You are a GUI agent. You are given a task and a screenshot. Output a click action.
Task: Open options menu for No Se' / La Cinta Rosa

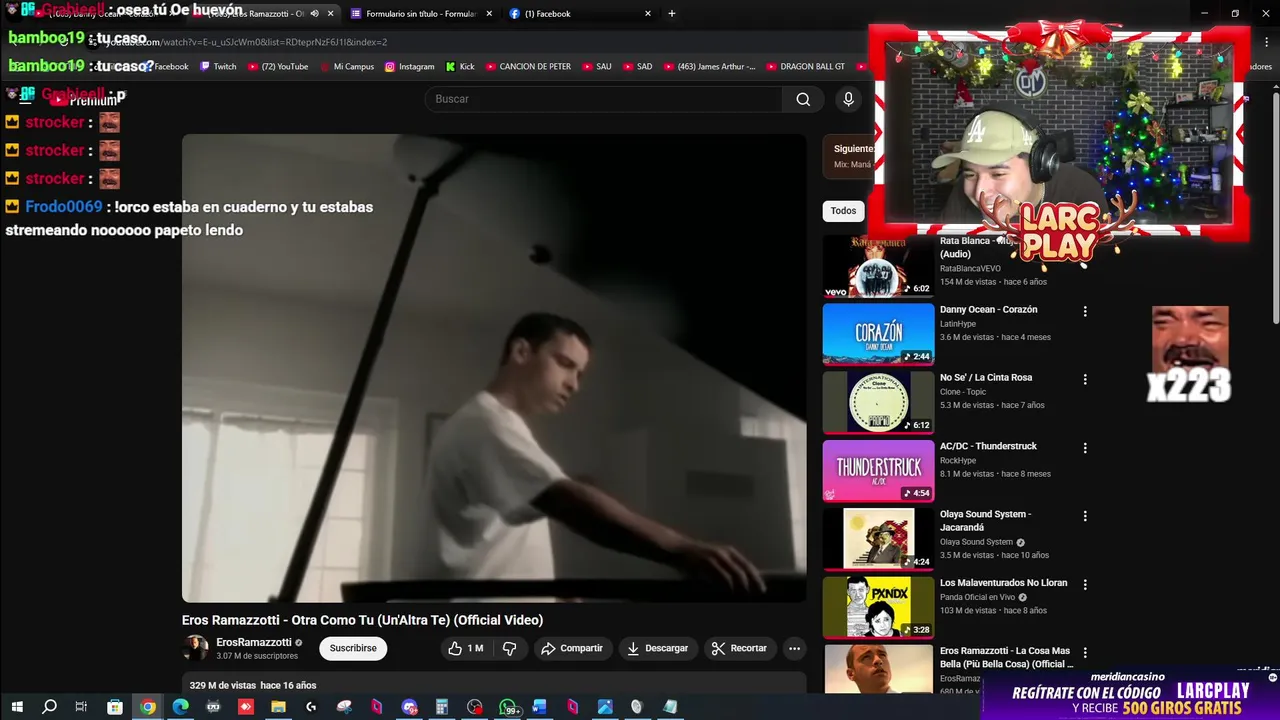(1084, 379)
